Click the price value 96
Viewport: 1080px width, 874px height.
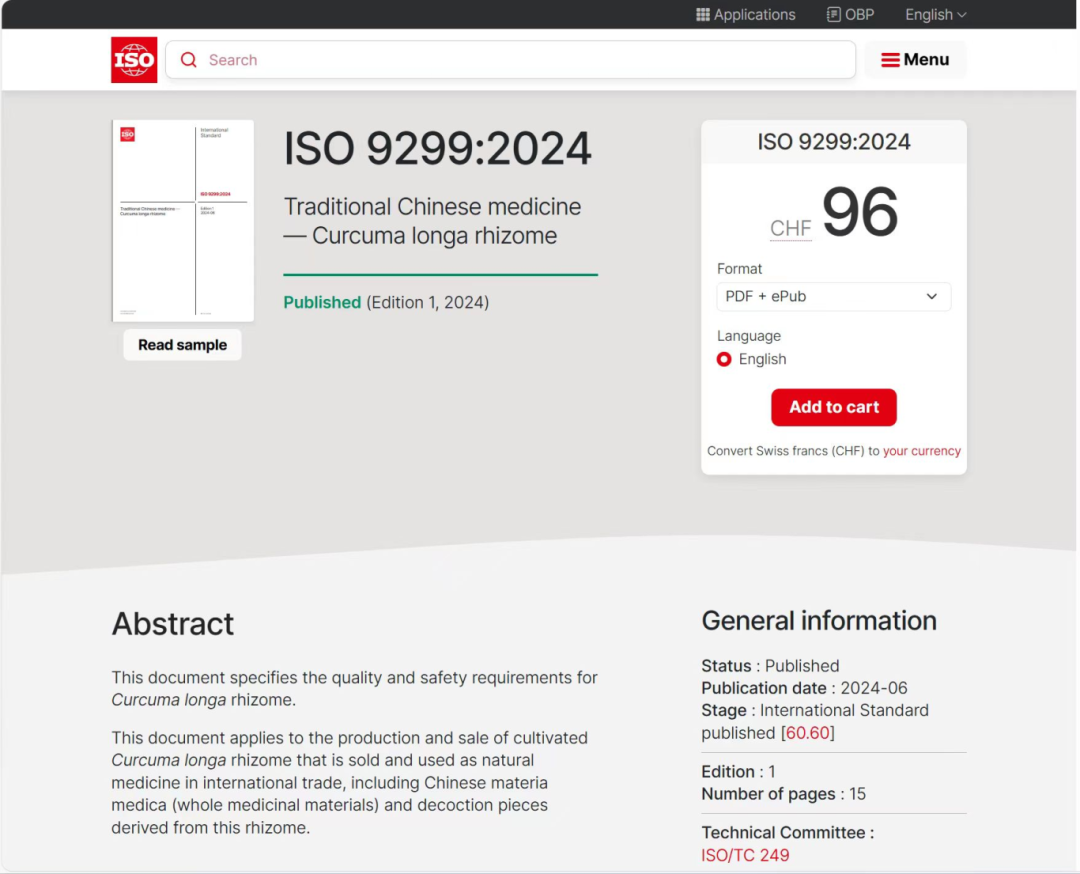click(860, 212)
